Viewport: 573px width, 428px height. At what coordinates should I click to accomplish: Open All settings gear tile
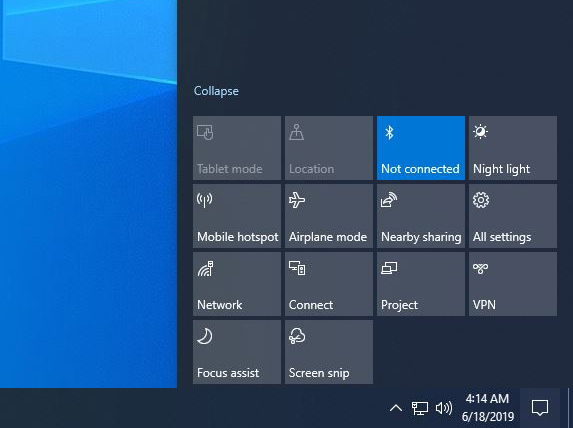pyautogui.click(x=513, y=216)
